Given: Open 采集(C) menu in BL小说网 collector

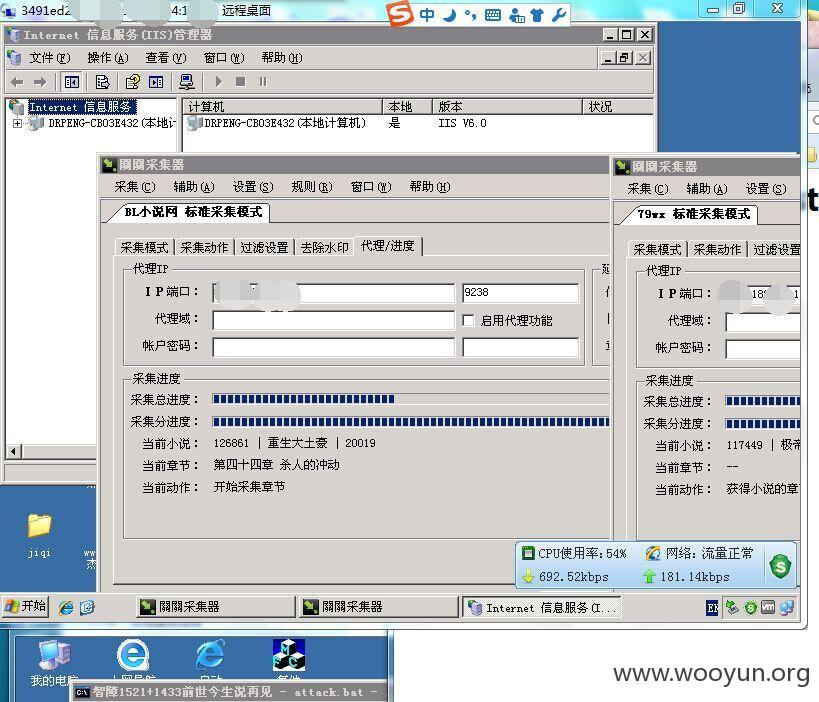Looking at the screenshot, I should click(x=135, y=187).
